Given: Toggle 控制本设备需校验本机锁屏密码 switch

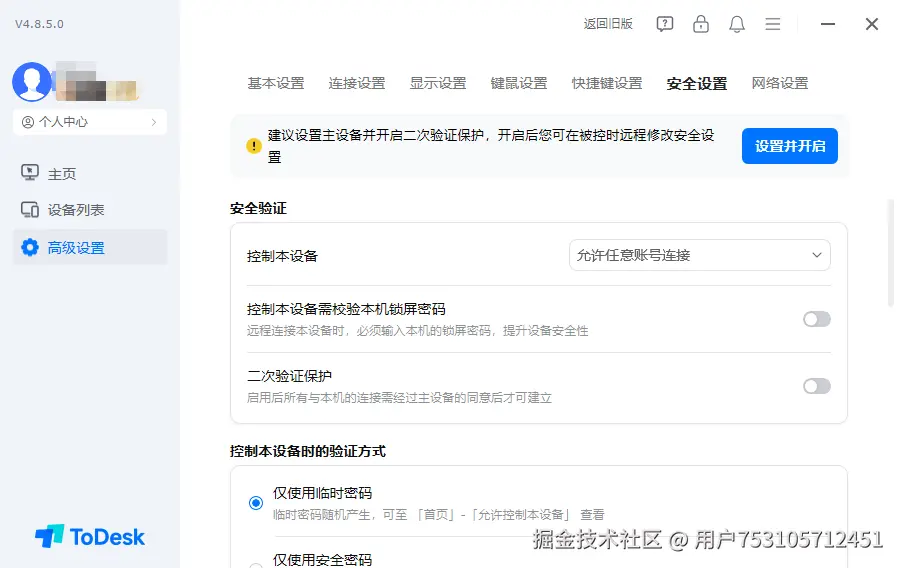Looking at the screenshot, I should [x=817, y=319].
